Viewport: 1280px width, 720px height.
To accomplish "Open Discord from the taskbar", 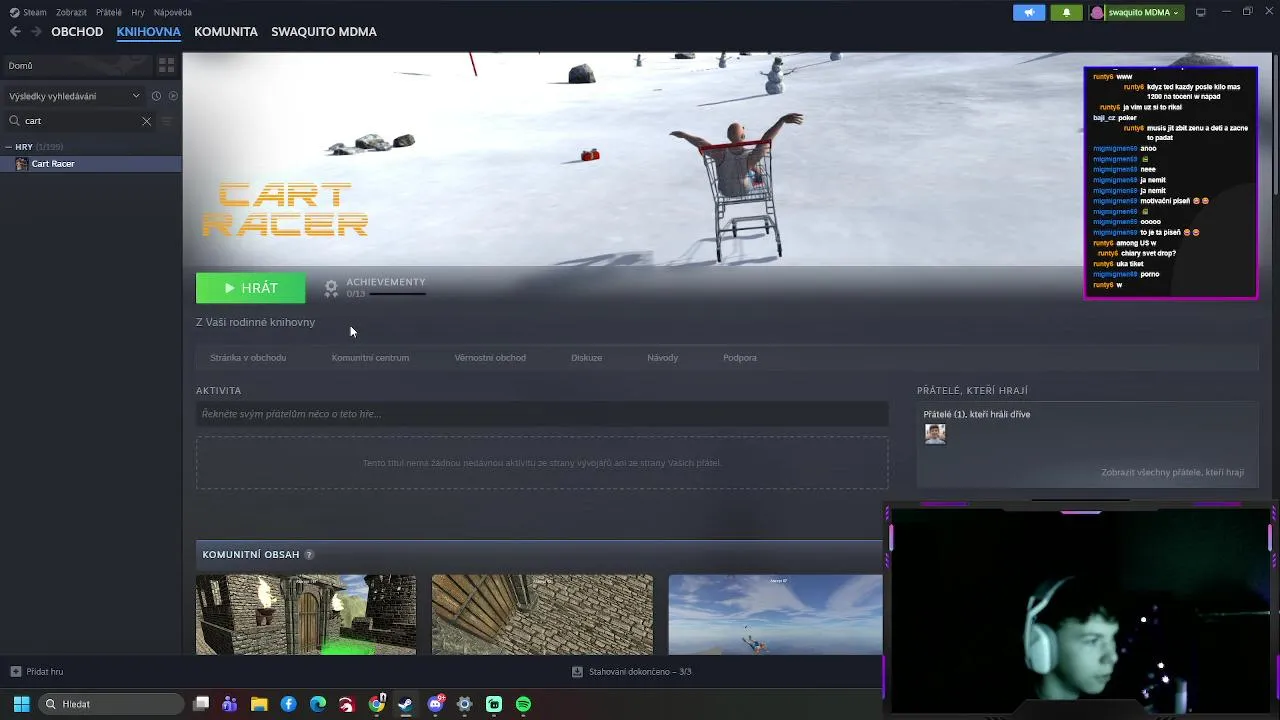I will tap(435, 704).
